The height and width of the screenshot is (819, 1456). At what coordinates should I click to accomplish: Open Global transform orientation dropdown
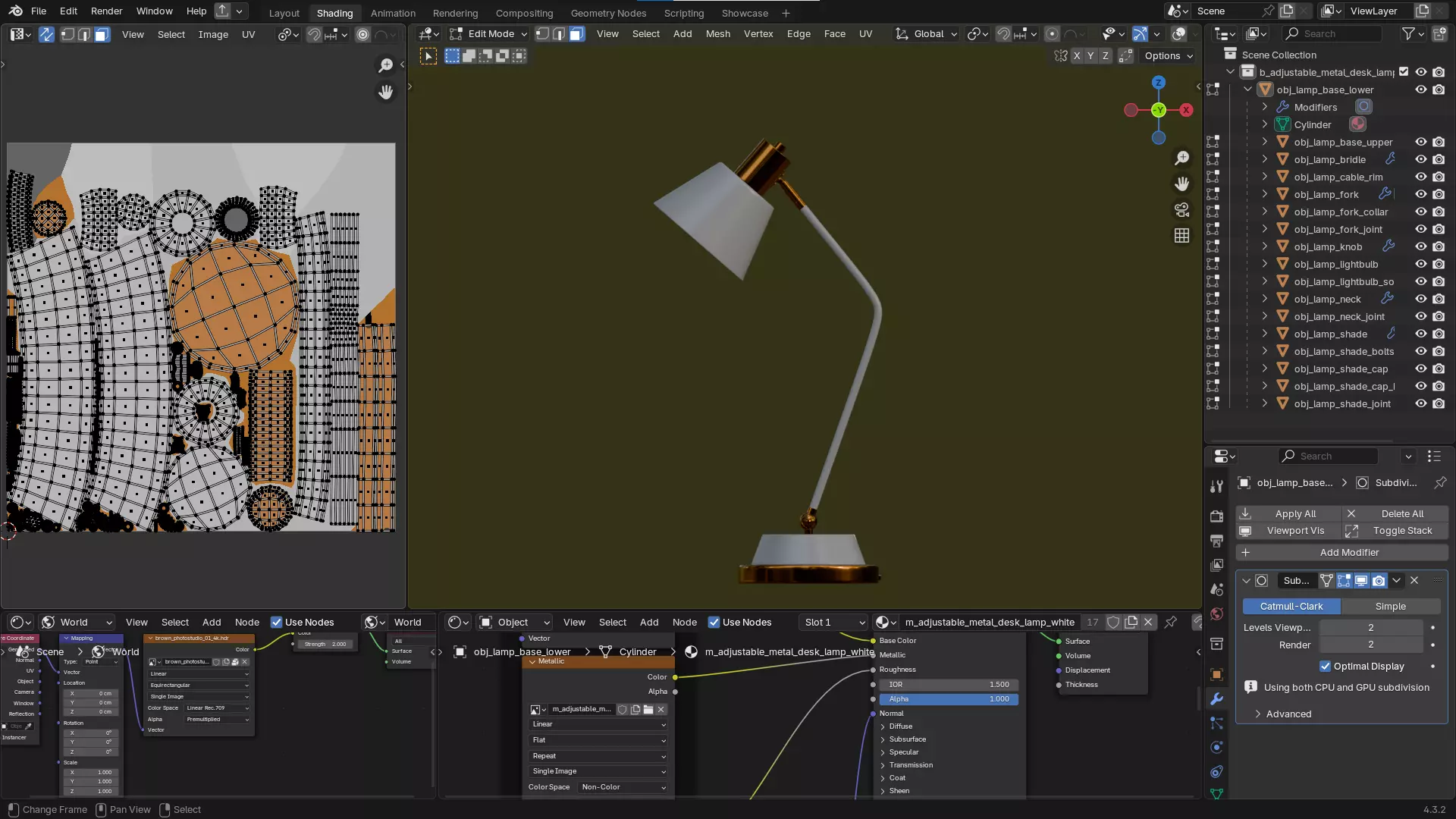(x=927, y=34)
